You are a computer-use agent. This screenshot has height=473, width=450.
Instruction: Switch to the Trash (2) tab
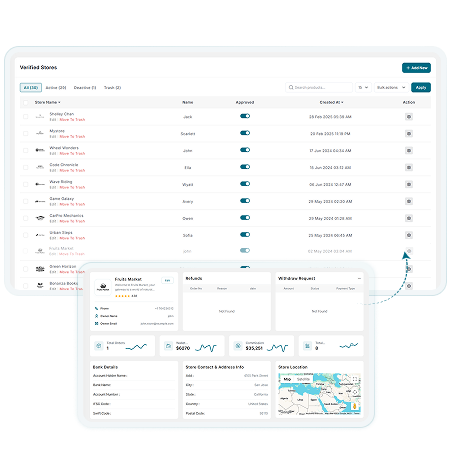(112, 88)
